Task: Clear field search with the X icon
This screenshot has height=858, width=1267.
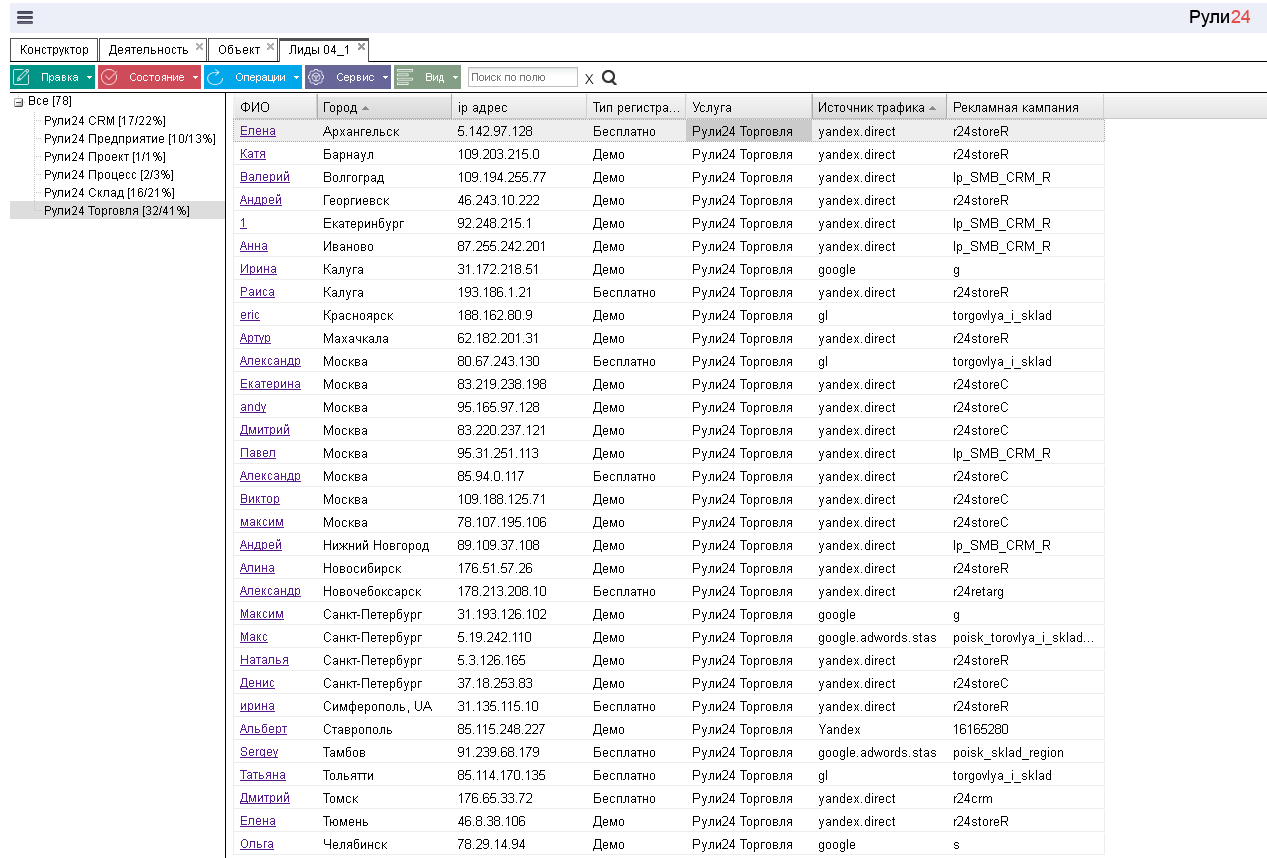Action: coord(589,78)
